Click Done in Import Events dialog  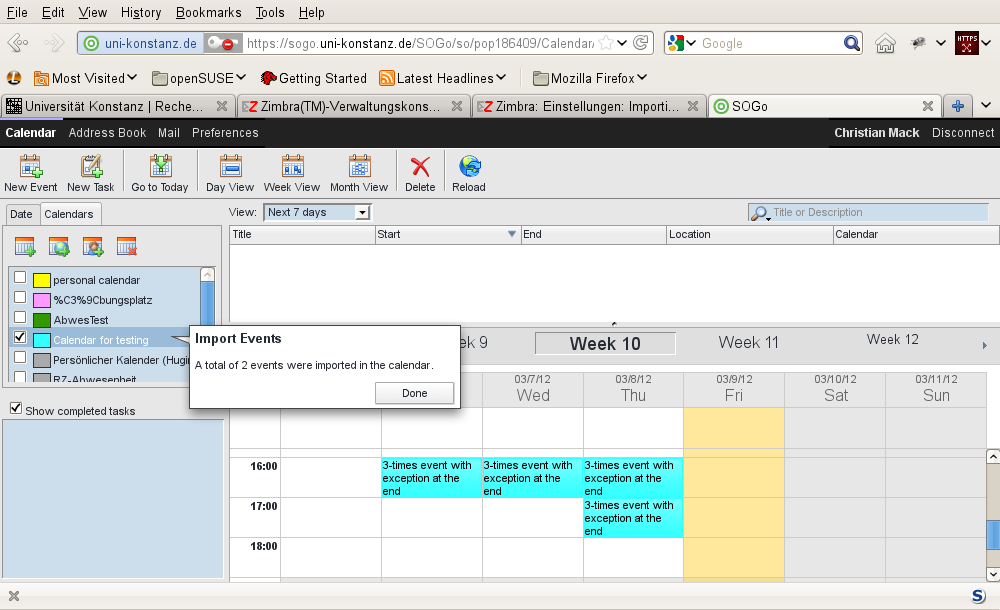coord(414,393)
